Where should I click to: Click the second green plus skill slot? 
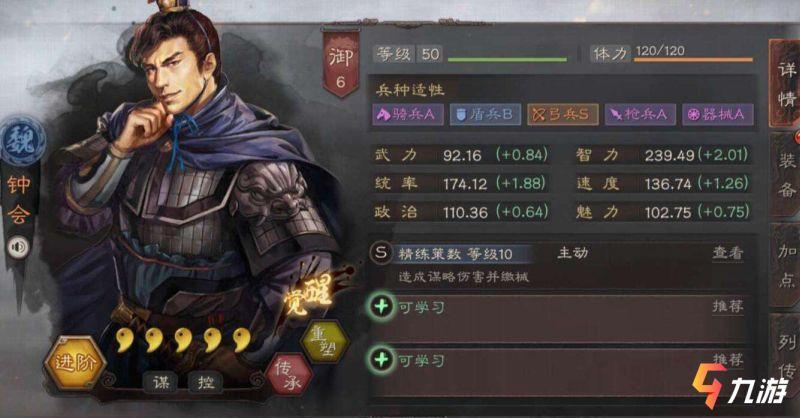coord(381,360)
